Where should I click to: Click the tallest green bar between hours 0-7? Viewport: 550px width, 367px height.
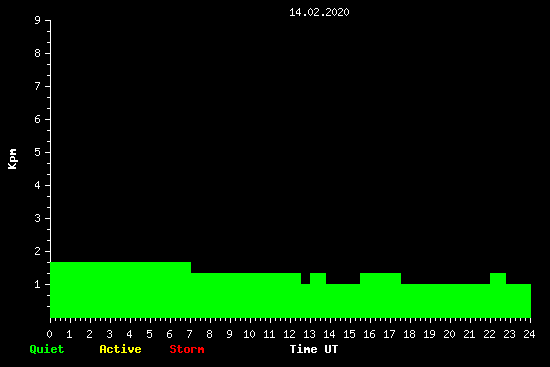coord(120,290)
